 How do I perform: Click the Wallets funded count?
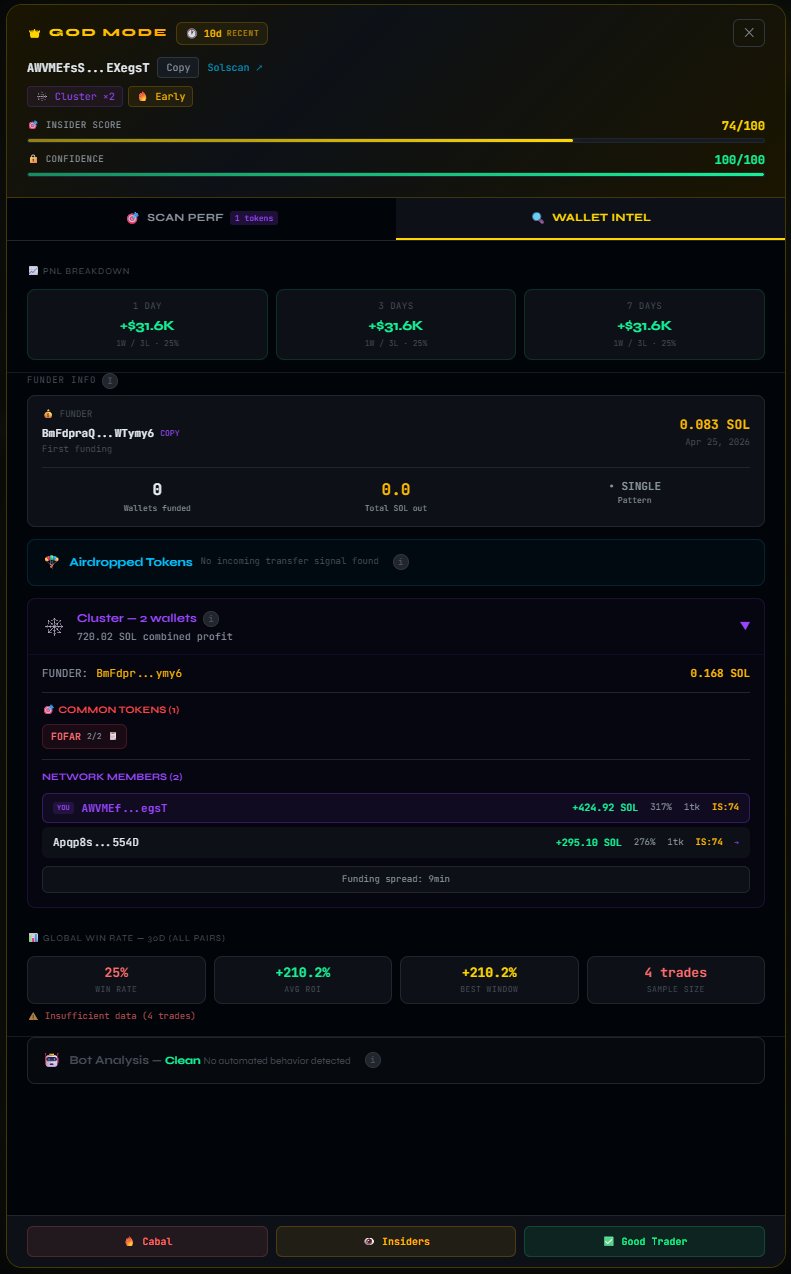[x=157, y=490]
